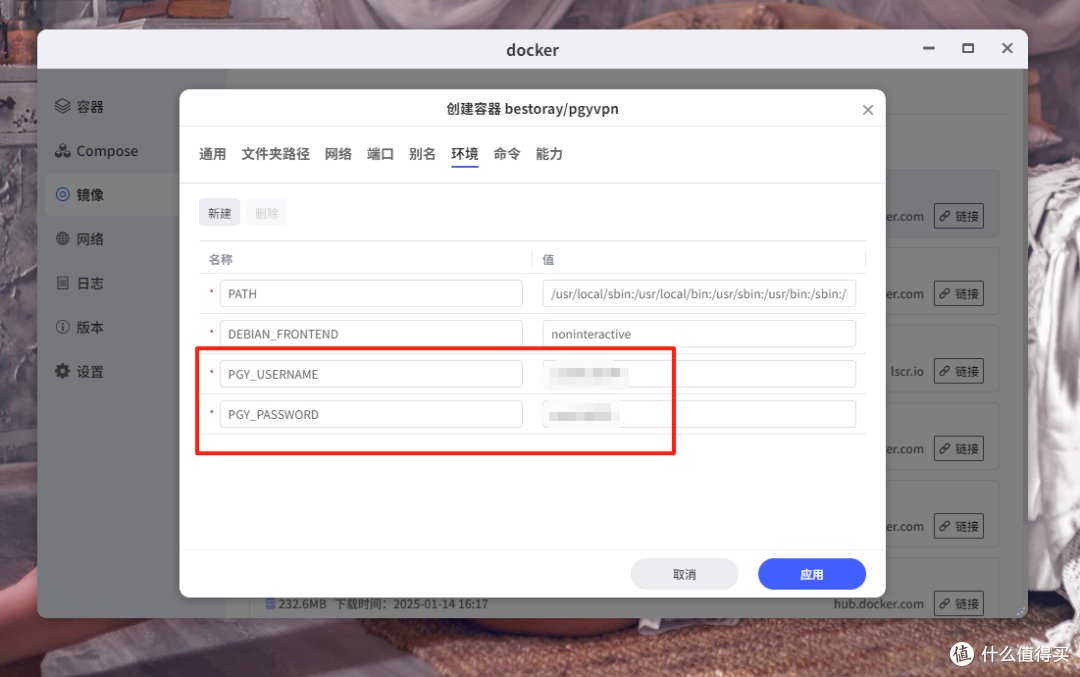Edit the PGY_USERNAME value field

pos(699,374)
